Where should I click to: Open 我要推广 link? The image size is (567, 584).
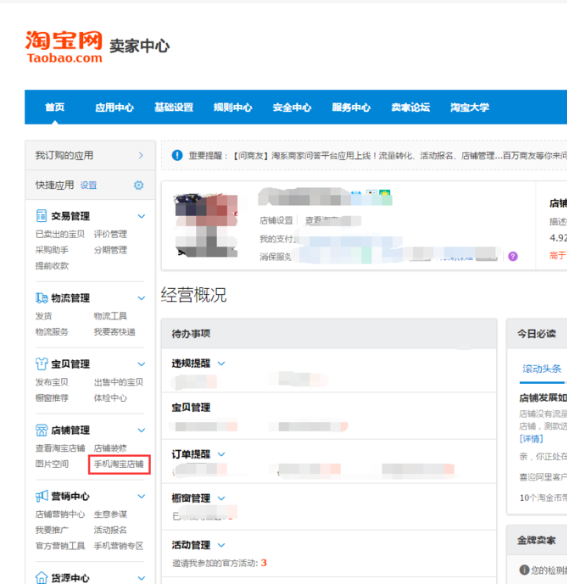point(52,530)
